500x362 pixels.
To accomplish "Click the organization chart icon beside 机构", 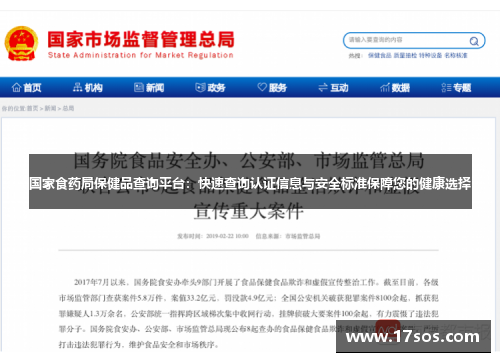I will (77, 87).
